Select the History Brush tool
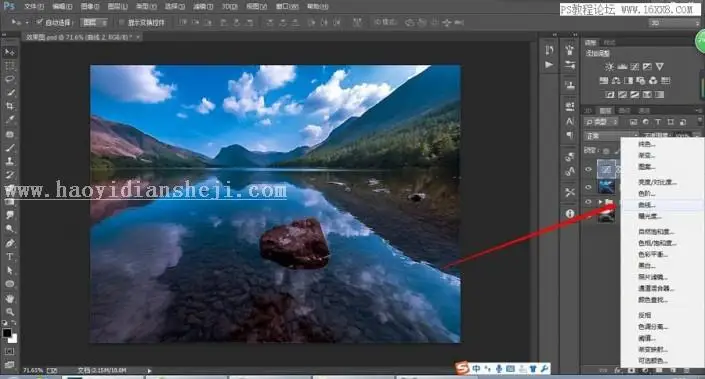The image size is (705, 379). [9, 174]
